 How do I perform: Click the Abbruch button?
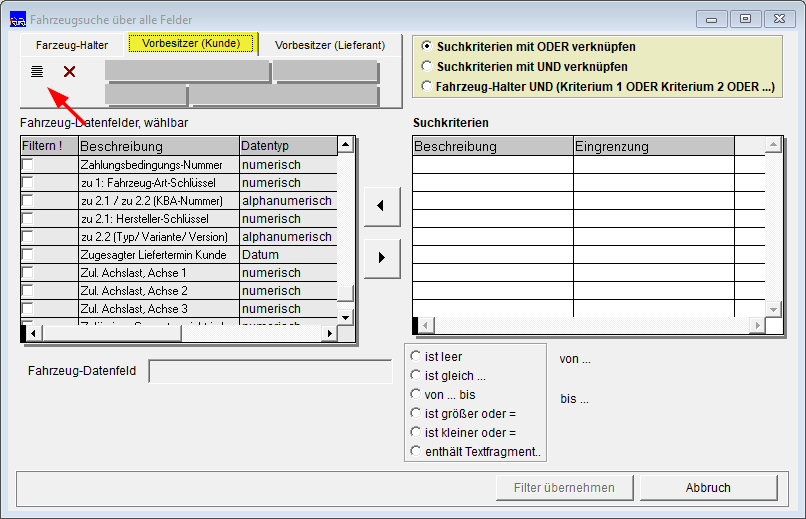[x=708, y=488]
